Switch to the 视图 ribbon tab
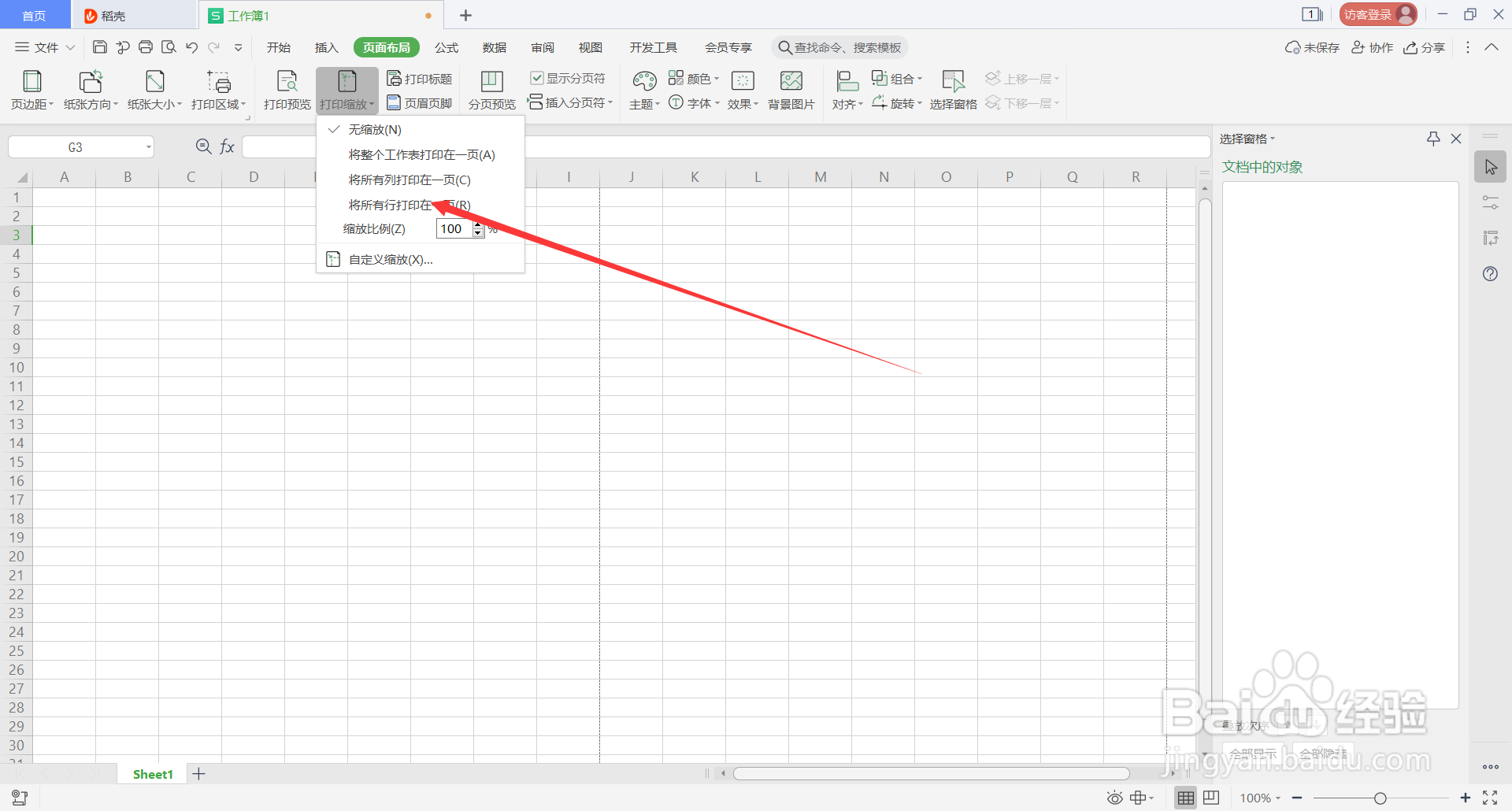The image size is (1512, 811). (591, 47)
